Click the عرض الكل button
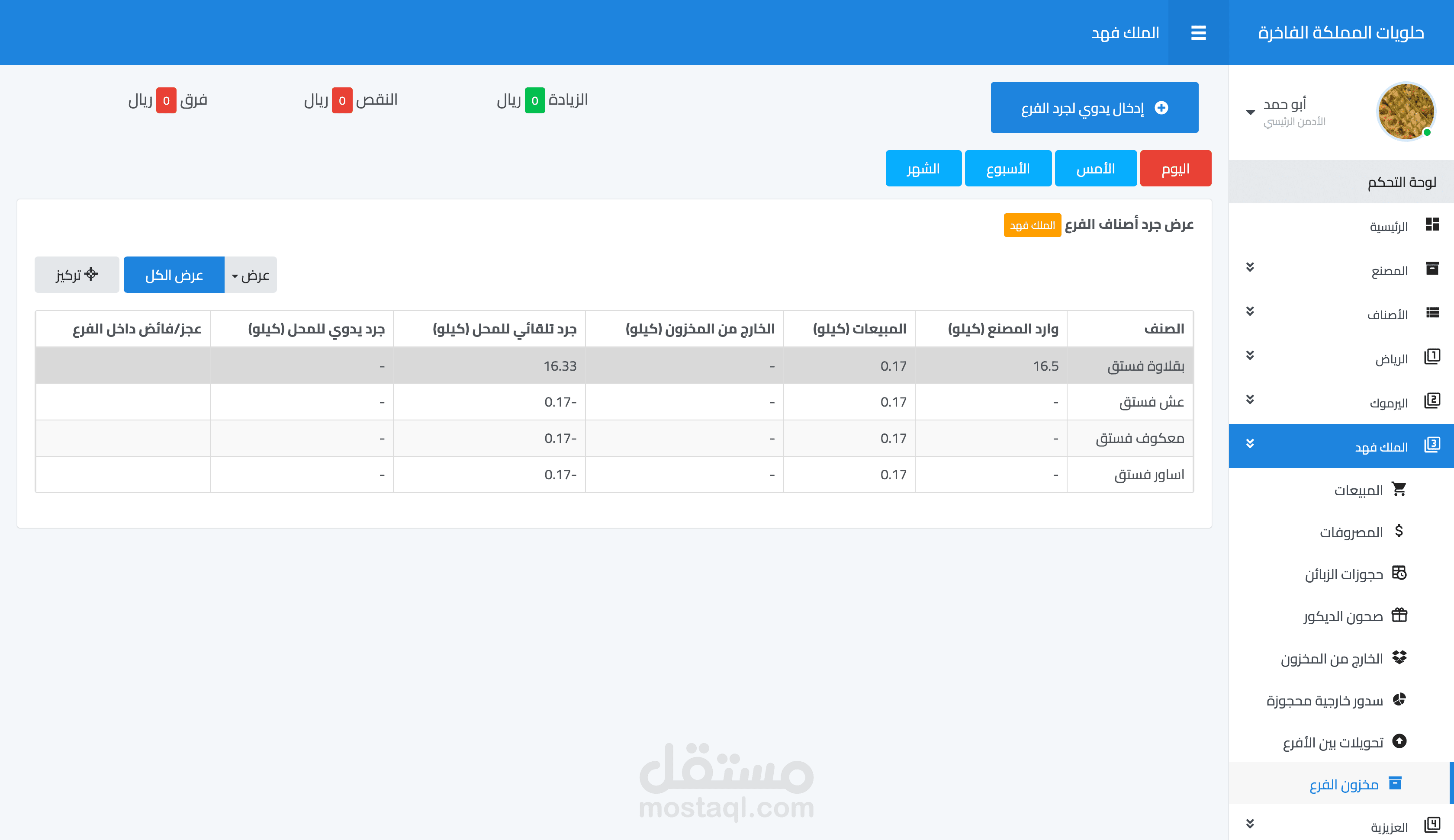The height and width of the screenshot is (840, 1454). pos(174,275)
